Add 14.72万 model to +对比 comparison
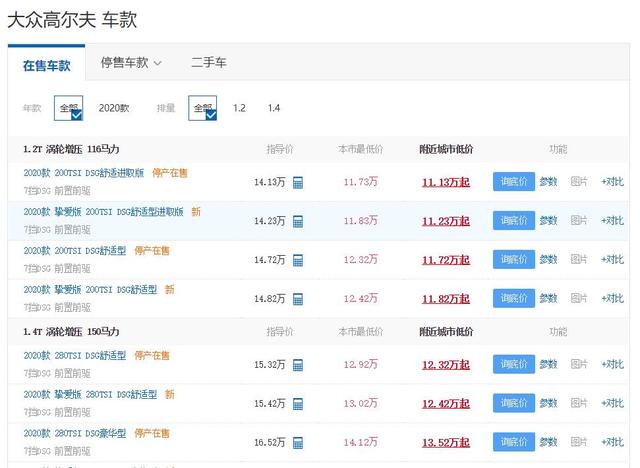 (x=612, y=260)
